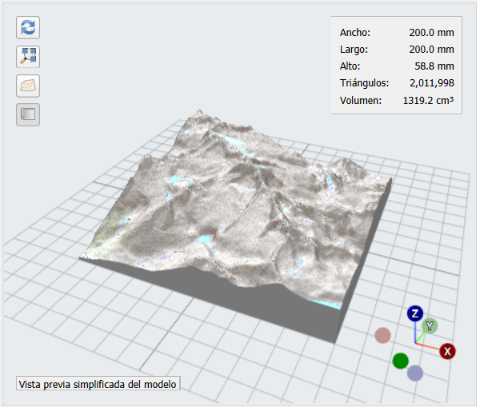Click the Alto value 58.8 mm

pos(434,66)
